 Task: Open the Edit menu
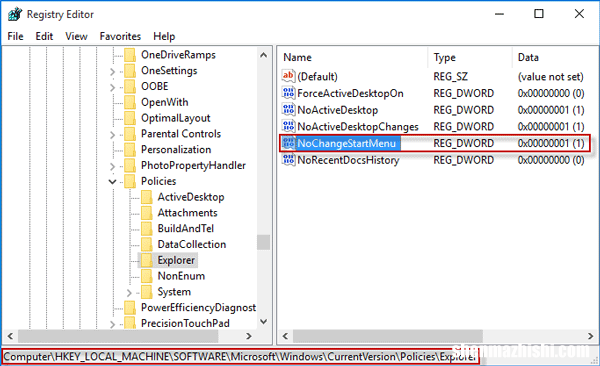44,36
